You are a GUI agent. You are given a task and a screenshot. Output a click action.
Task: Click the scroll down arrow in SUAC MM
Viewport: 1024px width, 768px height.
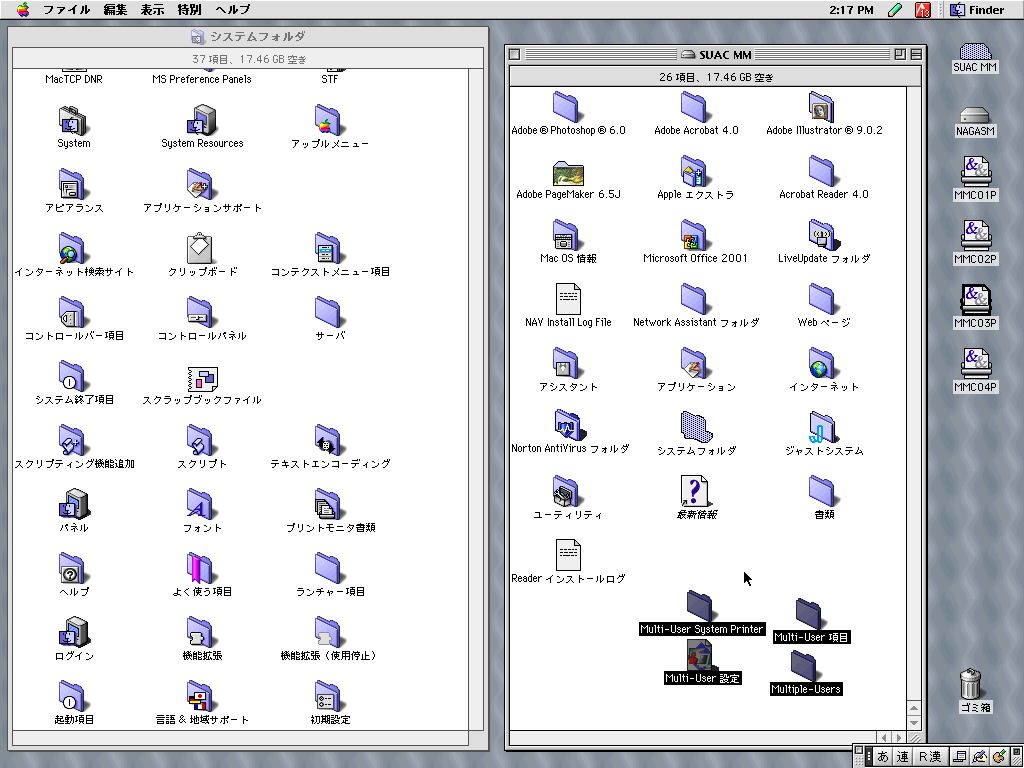914,723
